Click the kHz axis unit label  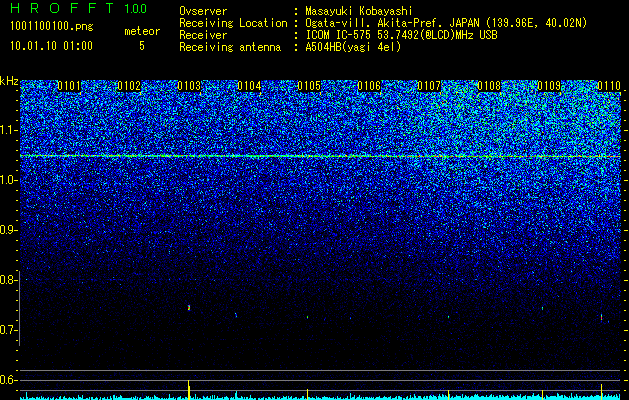9,81
